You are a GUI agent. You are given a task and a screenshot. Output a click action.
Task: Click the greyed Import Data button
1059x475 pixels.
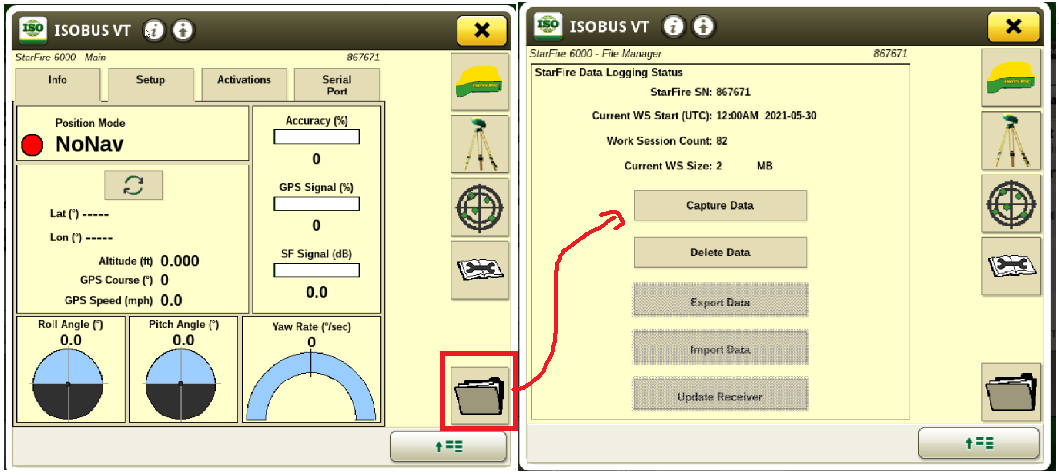click(x=720, y=349)
